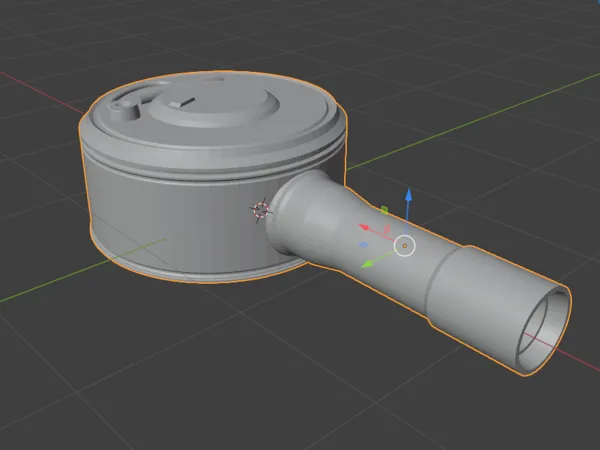Viewport: 600px width, 450px height.
Task: Click the green plane handle of the gizmo
Action: [x=385, y=210]
